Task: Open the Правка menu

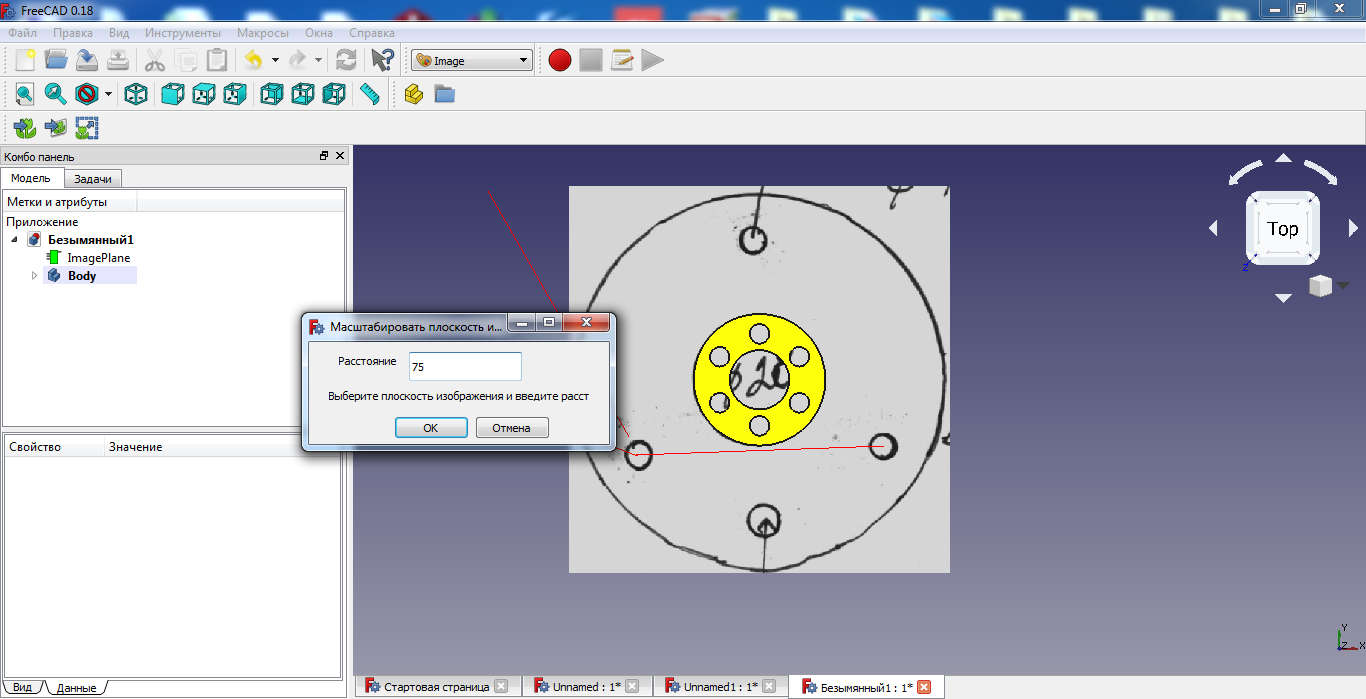Action: pyautogui.click(x=73, y=33)
